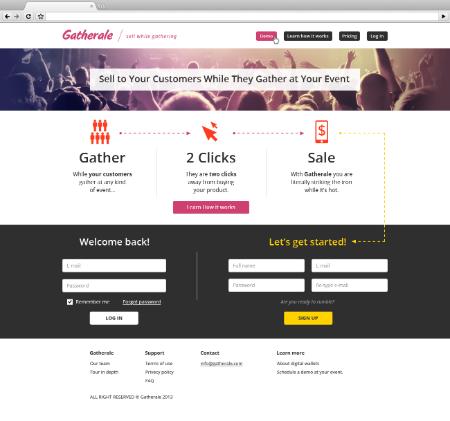Viewport: 450px width, 421px height.
Task: Open the Privacy policy footer link
Action: click(x=159, y=372)
